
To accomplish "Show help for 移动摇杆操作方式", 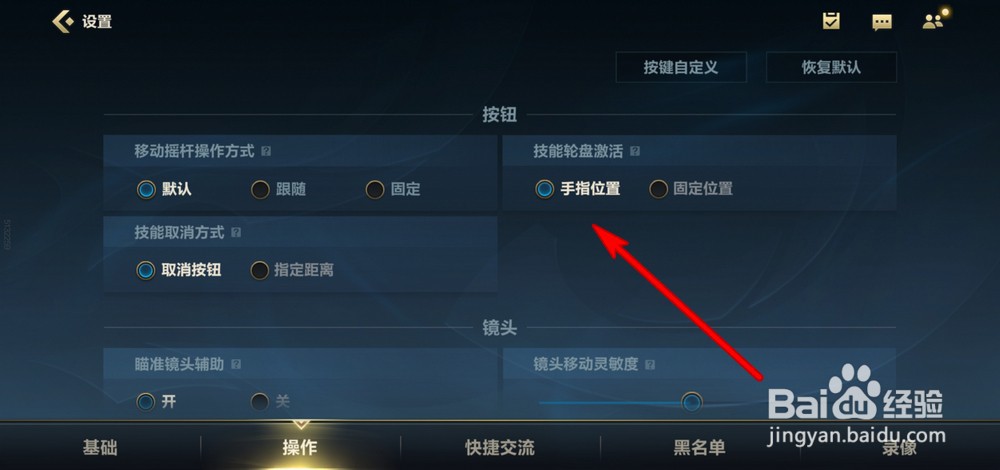I will coord(266,152).
